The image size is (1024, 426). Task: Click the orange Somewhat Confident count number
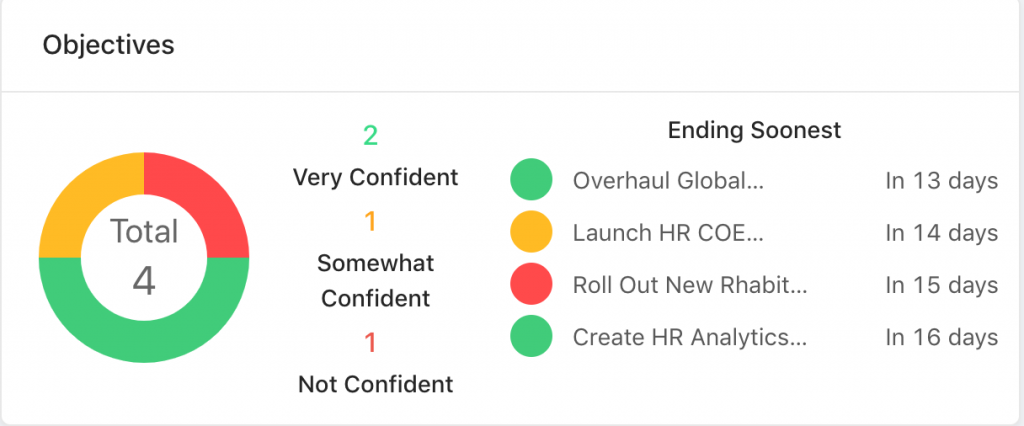click(x=370, y=222)
